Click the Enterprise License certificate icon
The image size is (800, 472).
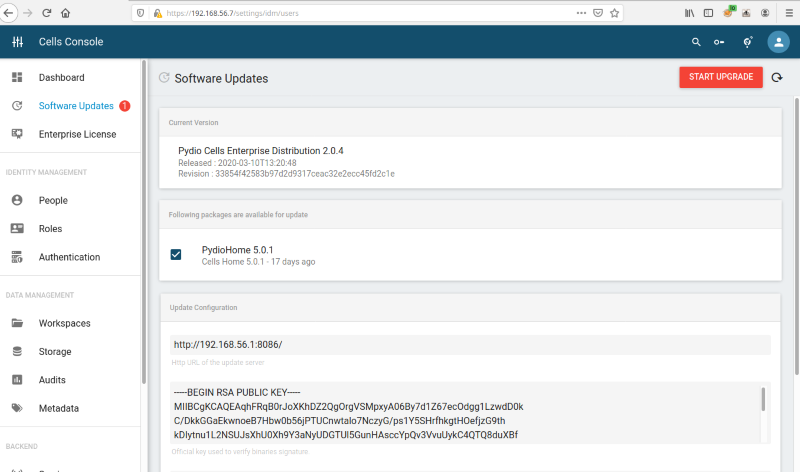[17, 134]
